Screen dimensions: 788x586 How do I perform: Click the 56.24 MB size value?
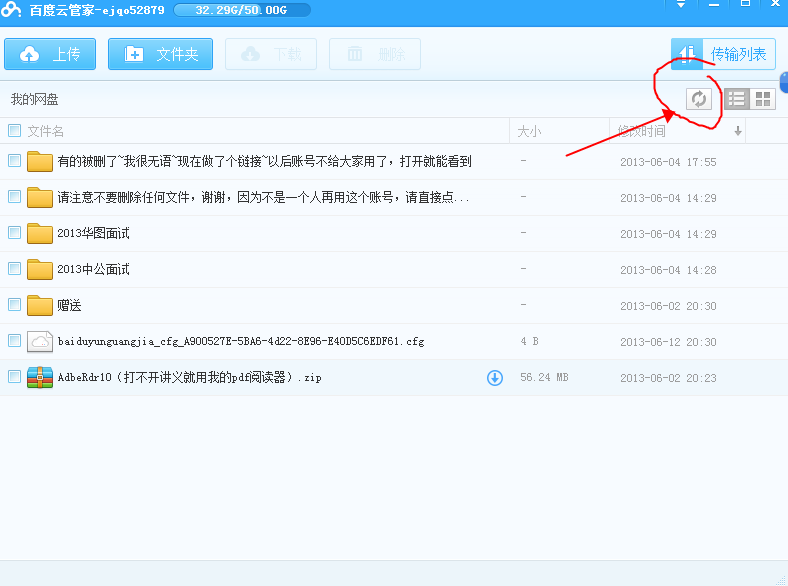[x=544, y=377]
